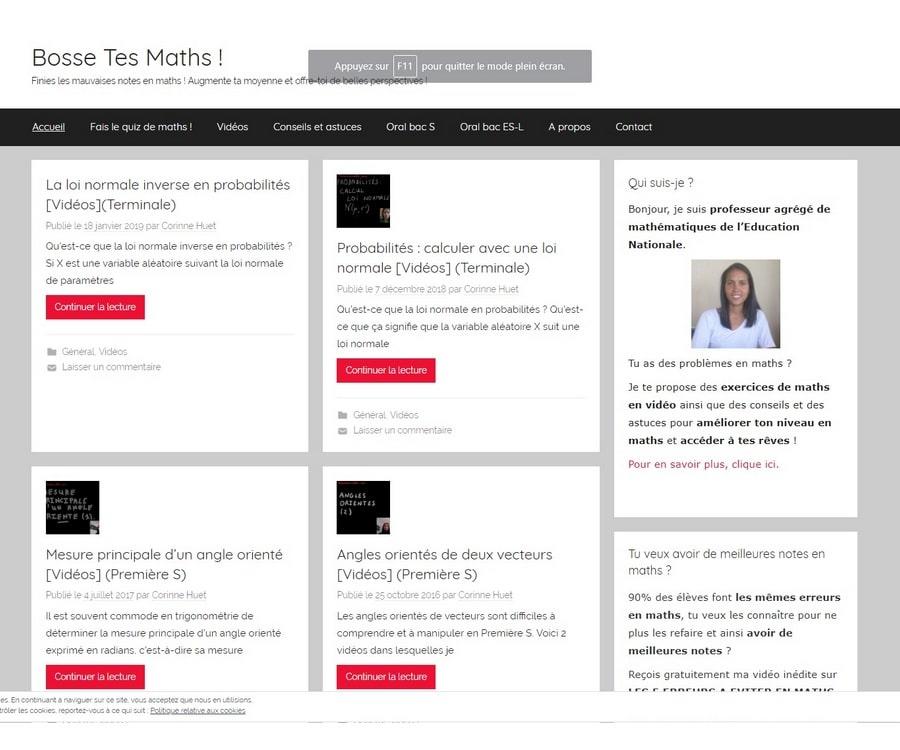Open the Mesure principale video thumbnail

click(x=72, y=507)
